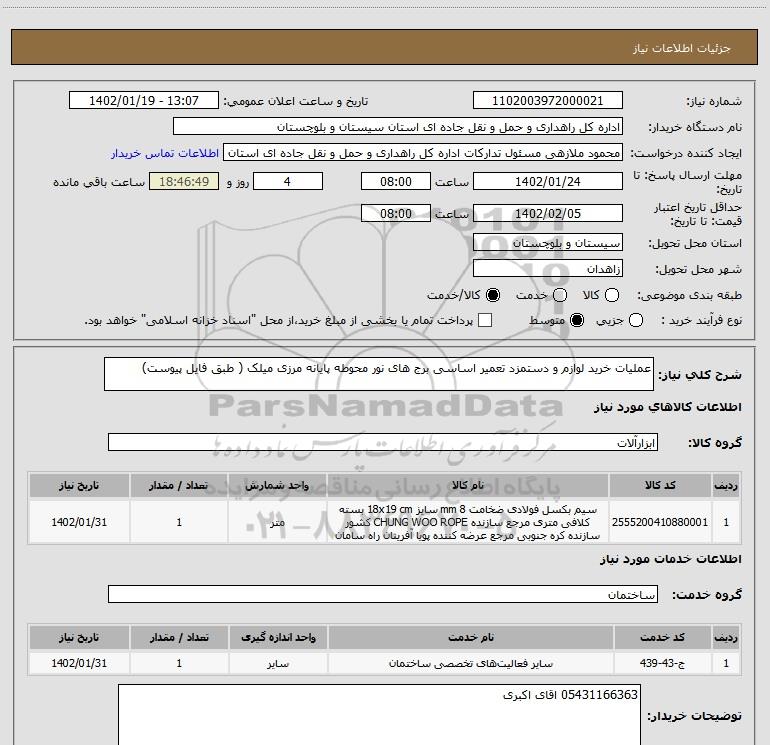Click the announcement date field 1402/01/19 - 13:07
The image size is (770, 745).
[143, 100]
